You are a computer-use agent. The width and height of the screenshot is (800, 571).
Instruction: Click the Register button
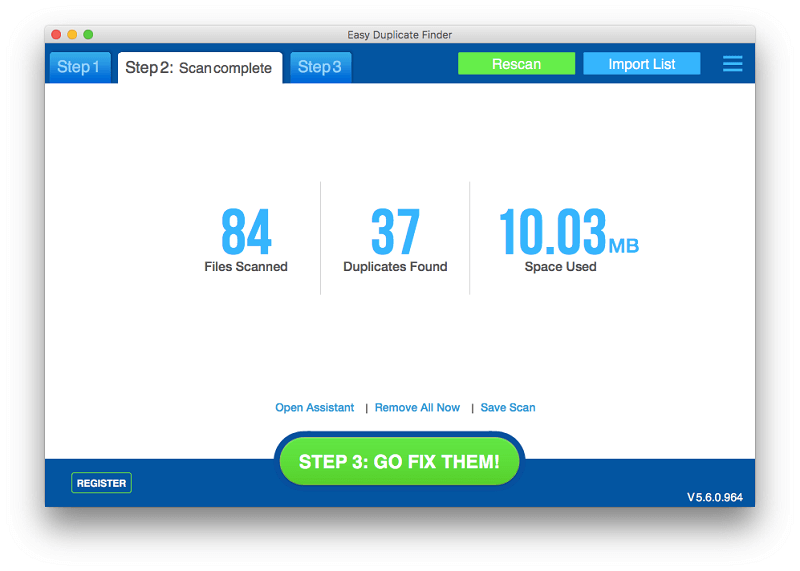102,483
